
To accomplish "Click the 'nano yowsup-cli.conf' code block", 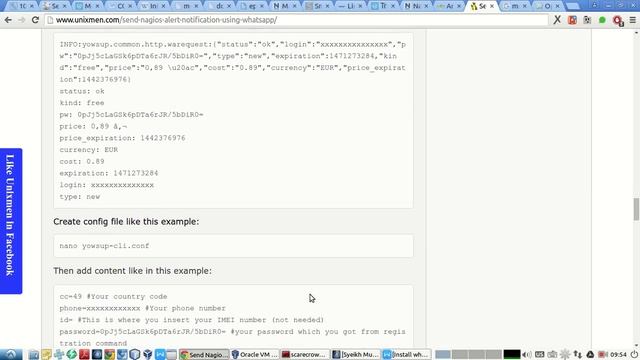I will click(233, 246).
